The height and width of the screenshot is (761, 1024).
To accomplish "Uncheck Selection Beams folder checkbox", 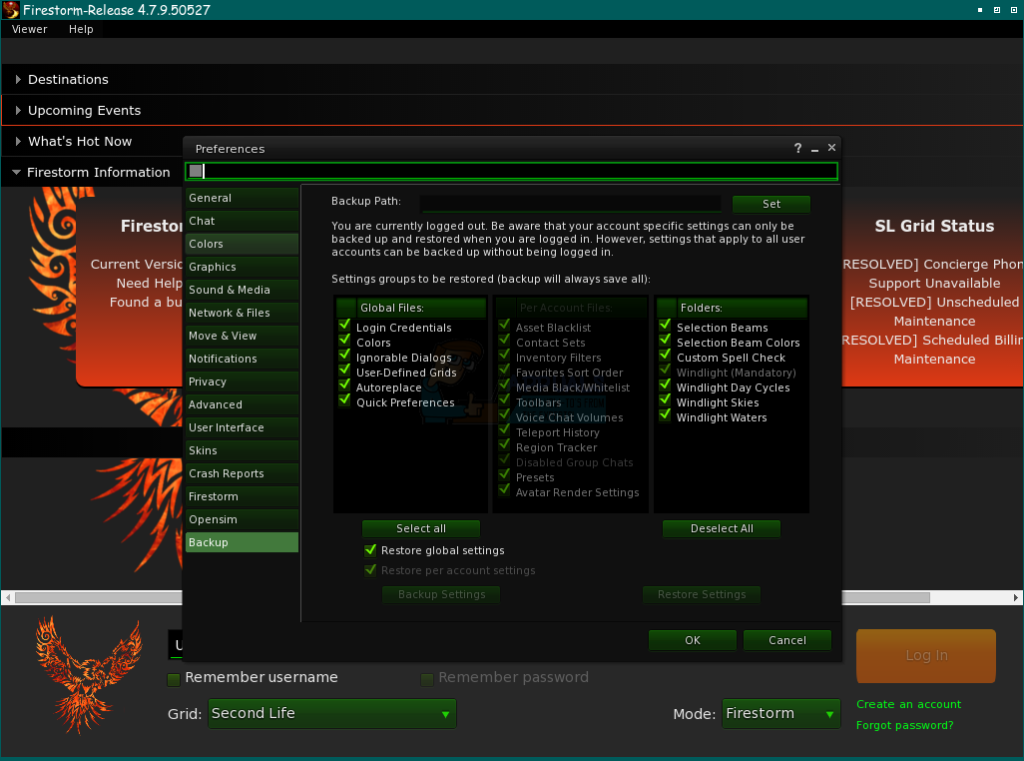I will (665, 325).
